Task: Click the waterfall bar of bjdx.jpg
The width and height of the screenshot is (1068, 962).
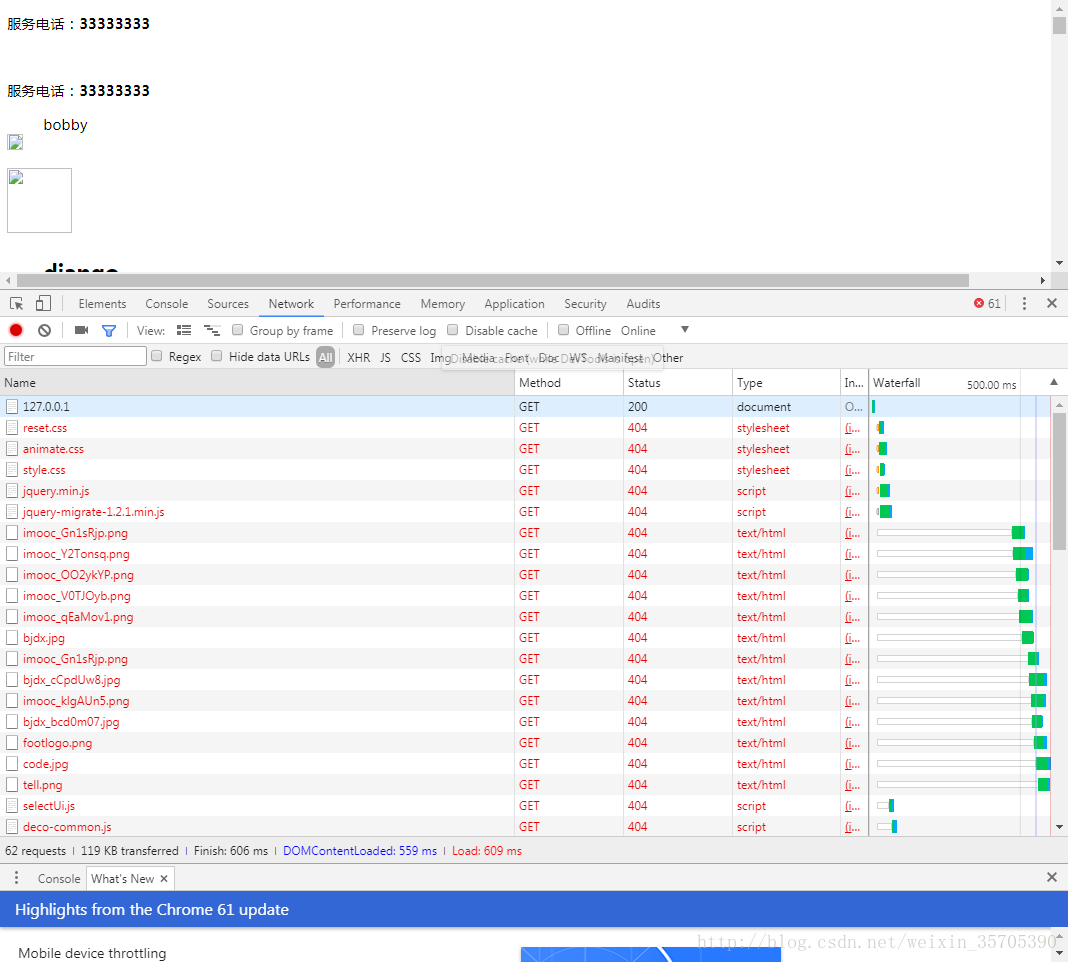Action: tap(1028, 638)
